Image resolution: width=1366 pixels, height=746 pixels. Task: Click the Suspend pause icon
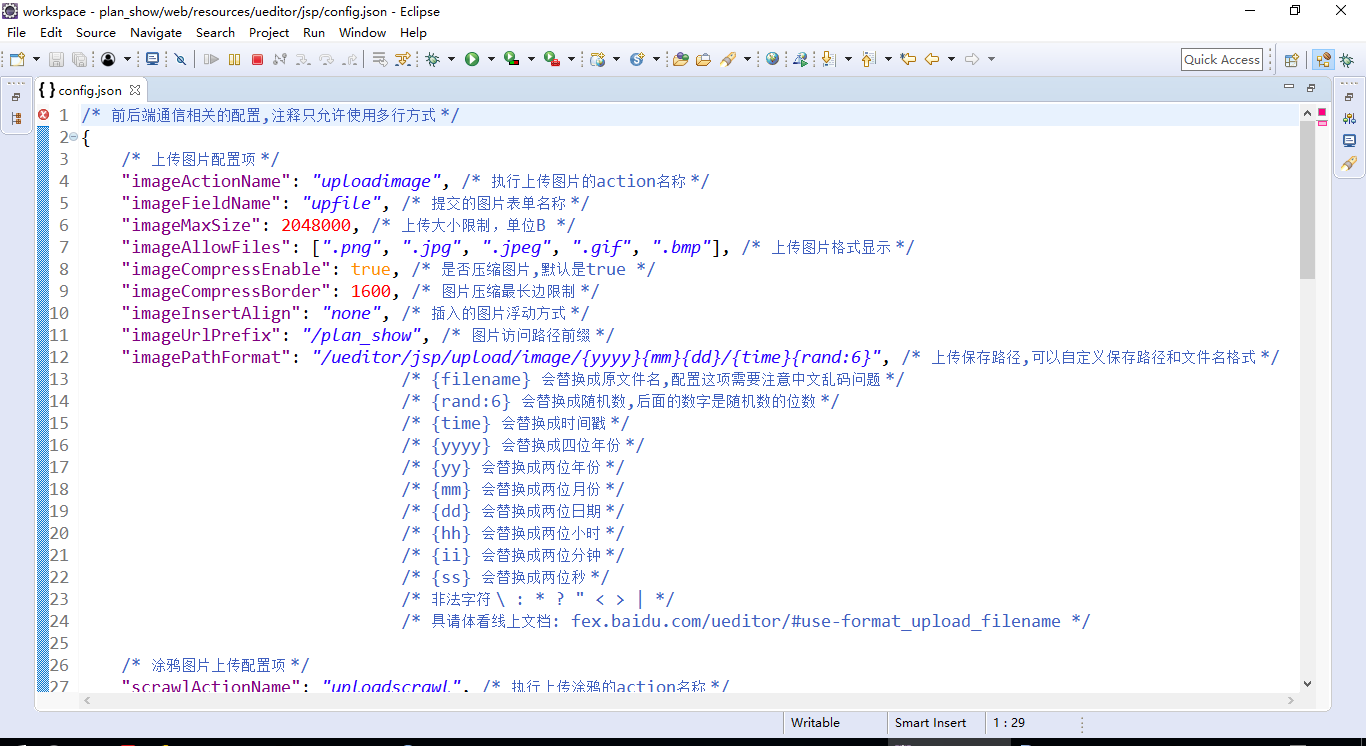[234, 59]
